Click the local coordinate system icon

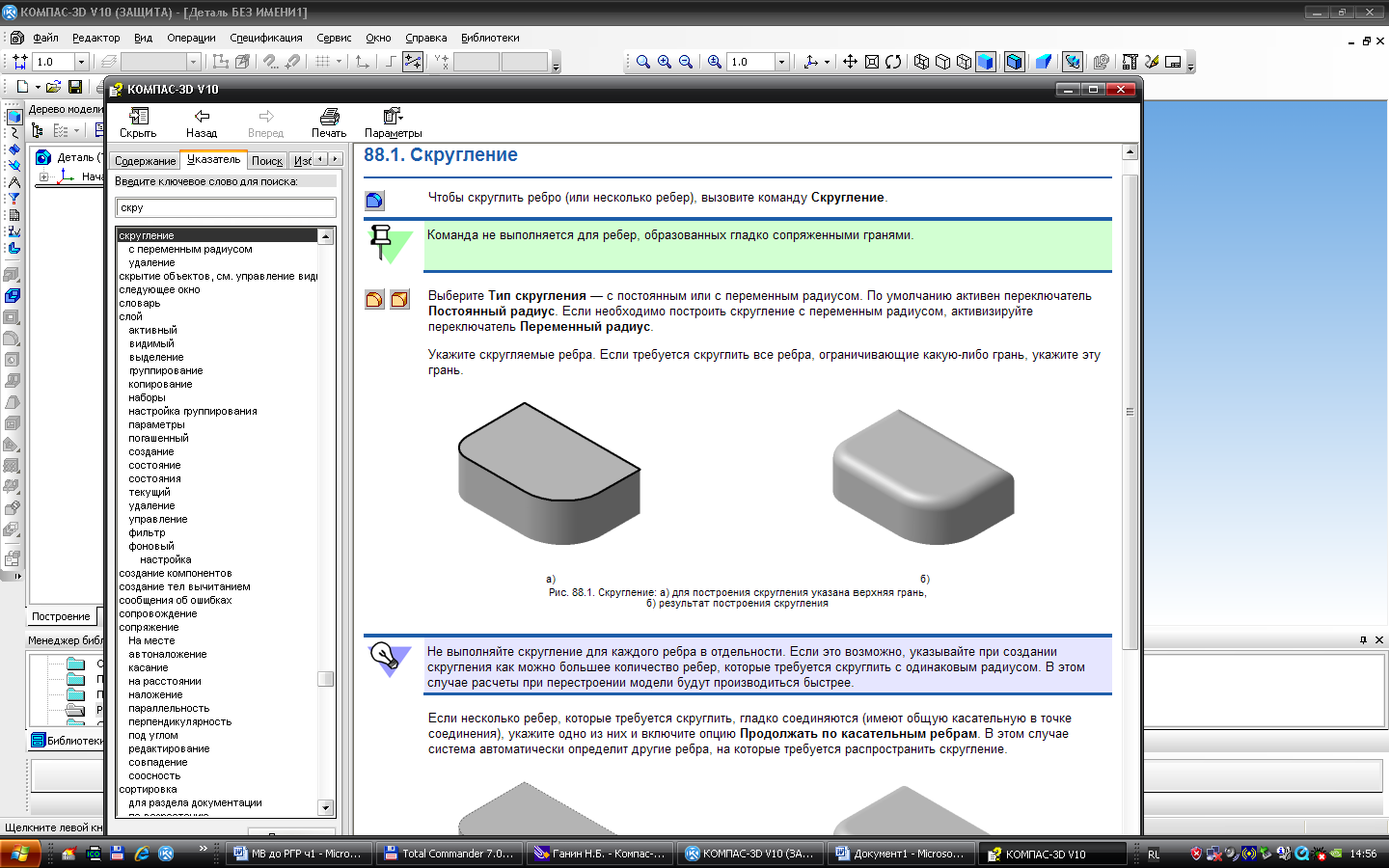362,62
